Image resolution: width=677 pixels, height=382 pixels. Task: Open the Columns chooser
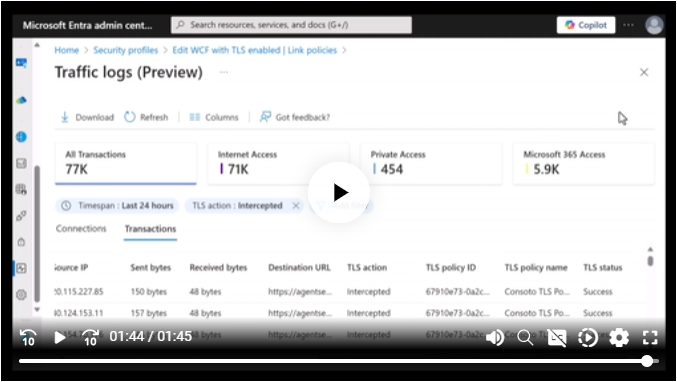pyautogui.click(x=214, y=117)
